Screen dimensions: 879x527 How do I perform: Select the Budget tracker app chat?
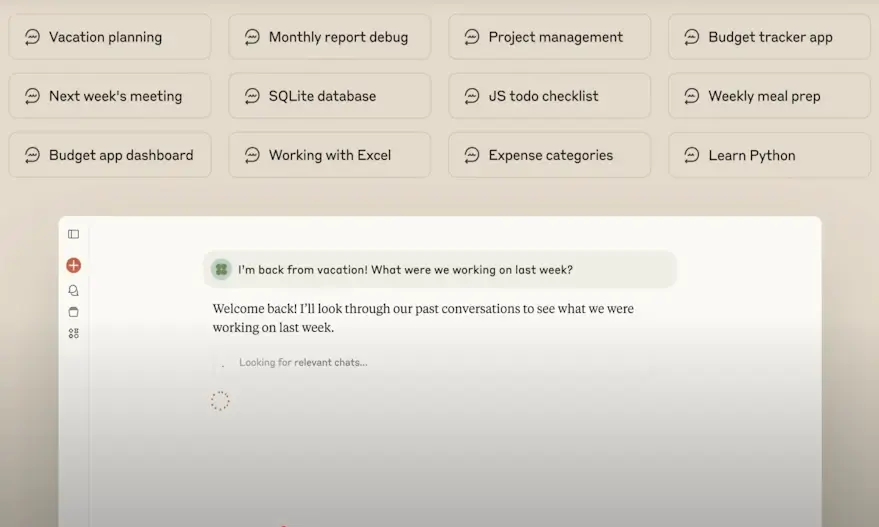pyautogui.click(x=769, y=37)
